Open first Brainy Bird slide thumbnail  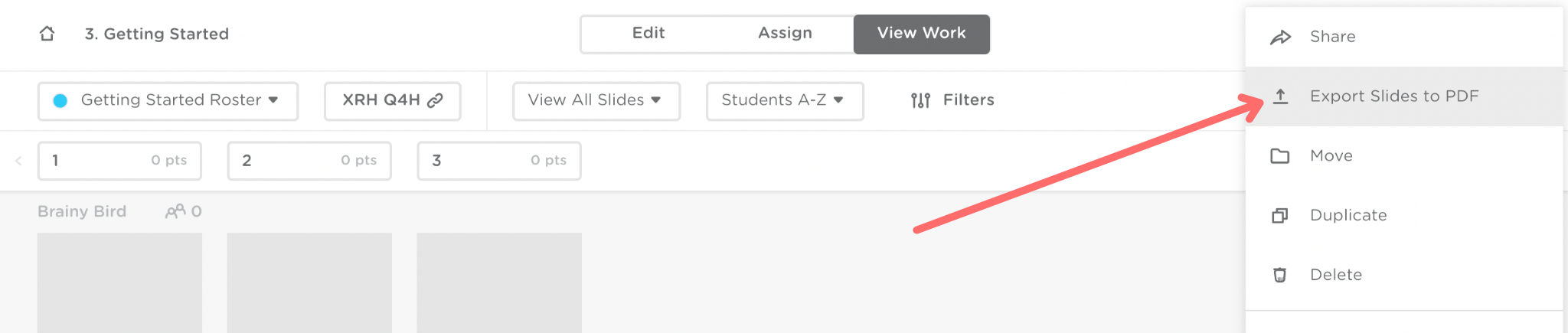119,282
